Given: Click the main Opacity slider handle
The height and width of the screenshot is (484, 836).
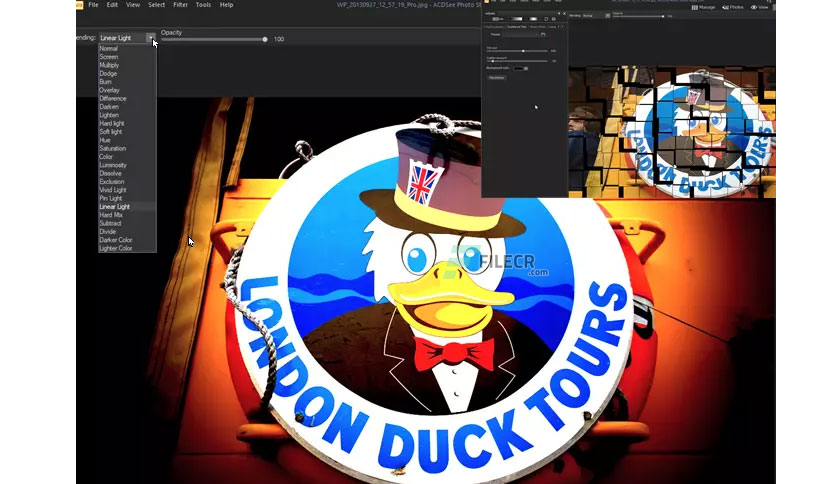Looking at the screenshot, I should point(265,39).
